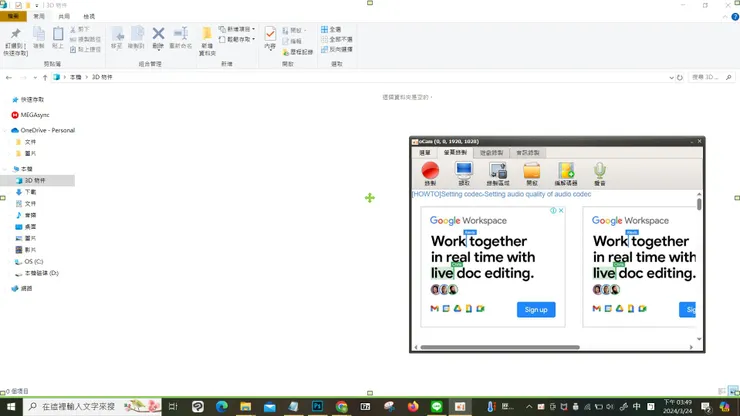The width and height of the screenshot is (740, 416).
Task: Click the Move to icon in ribbon
Action: pos(117,38)
